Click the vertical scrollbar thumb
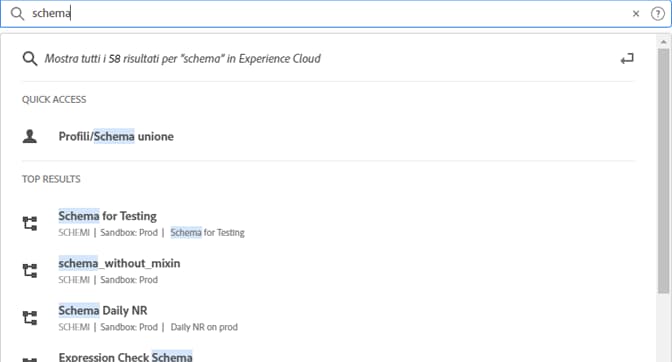This screenshot has height=362, width=672. 663,171
